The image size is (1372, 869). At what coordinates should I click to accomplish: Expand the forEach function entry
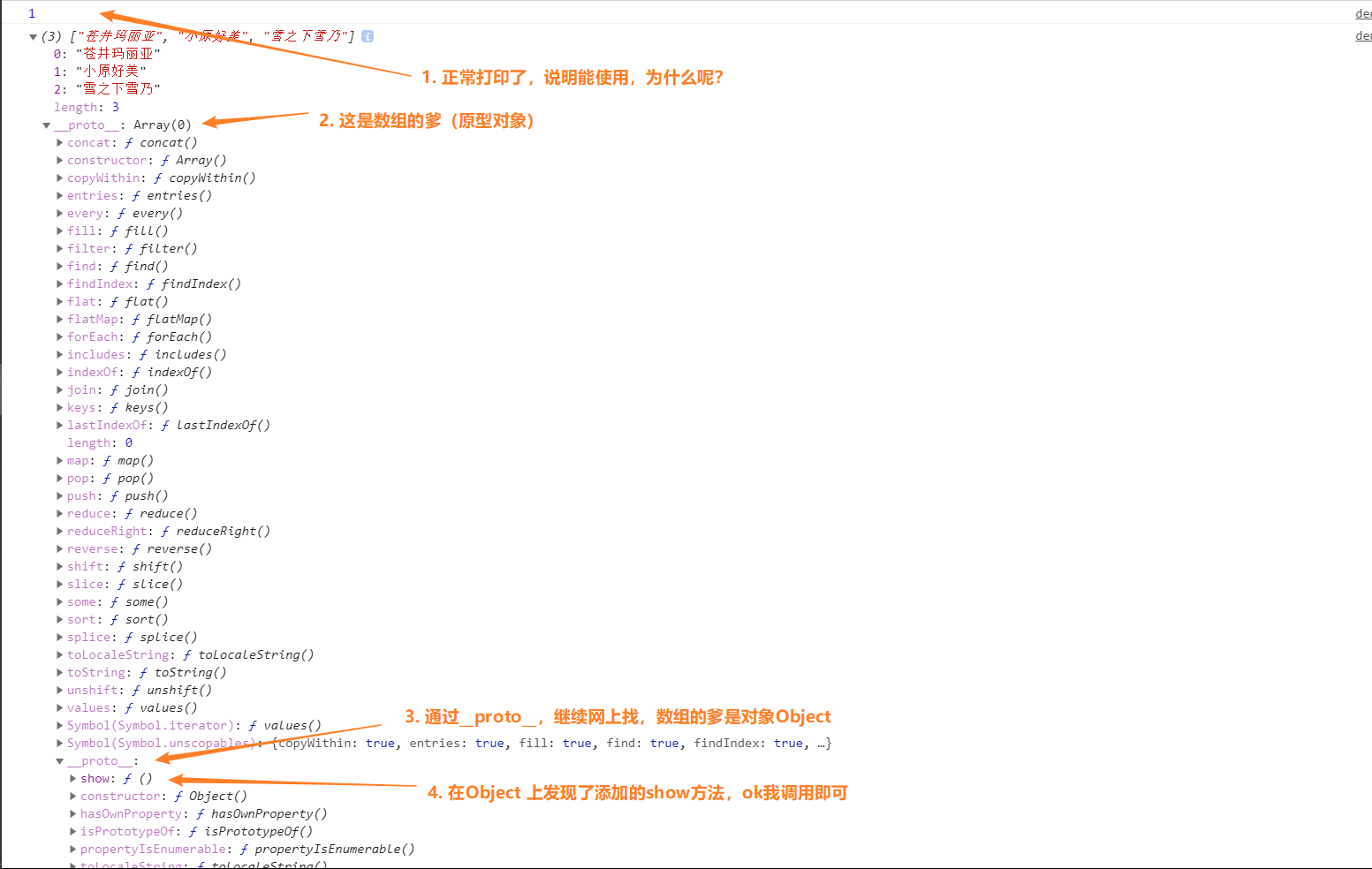click(x=59, y=336)
